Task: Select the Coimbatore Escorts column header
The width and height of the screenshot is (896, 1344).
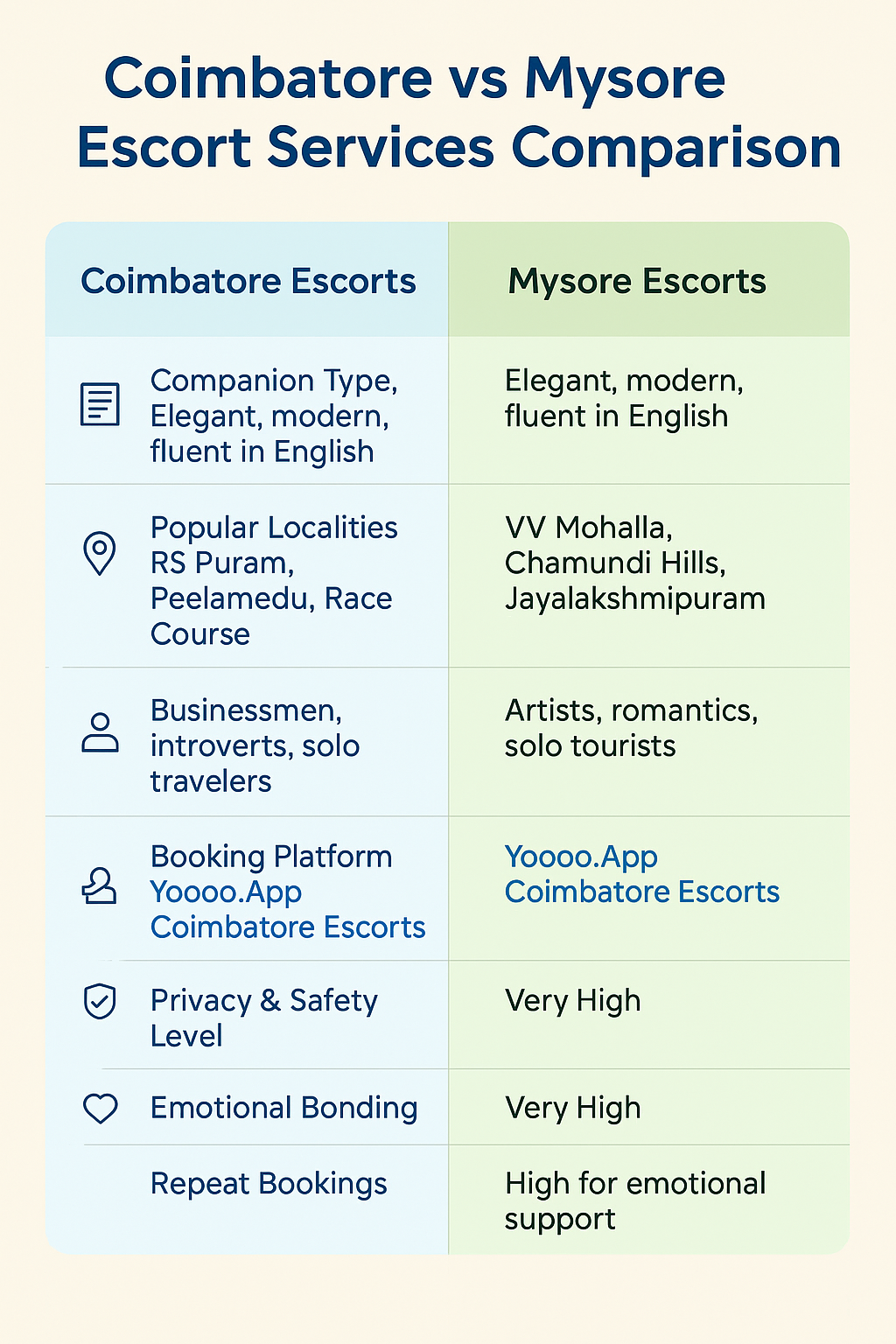Action: click(x=248, y=281)
